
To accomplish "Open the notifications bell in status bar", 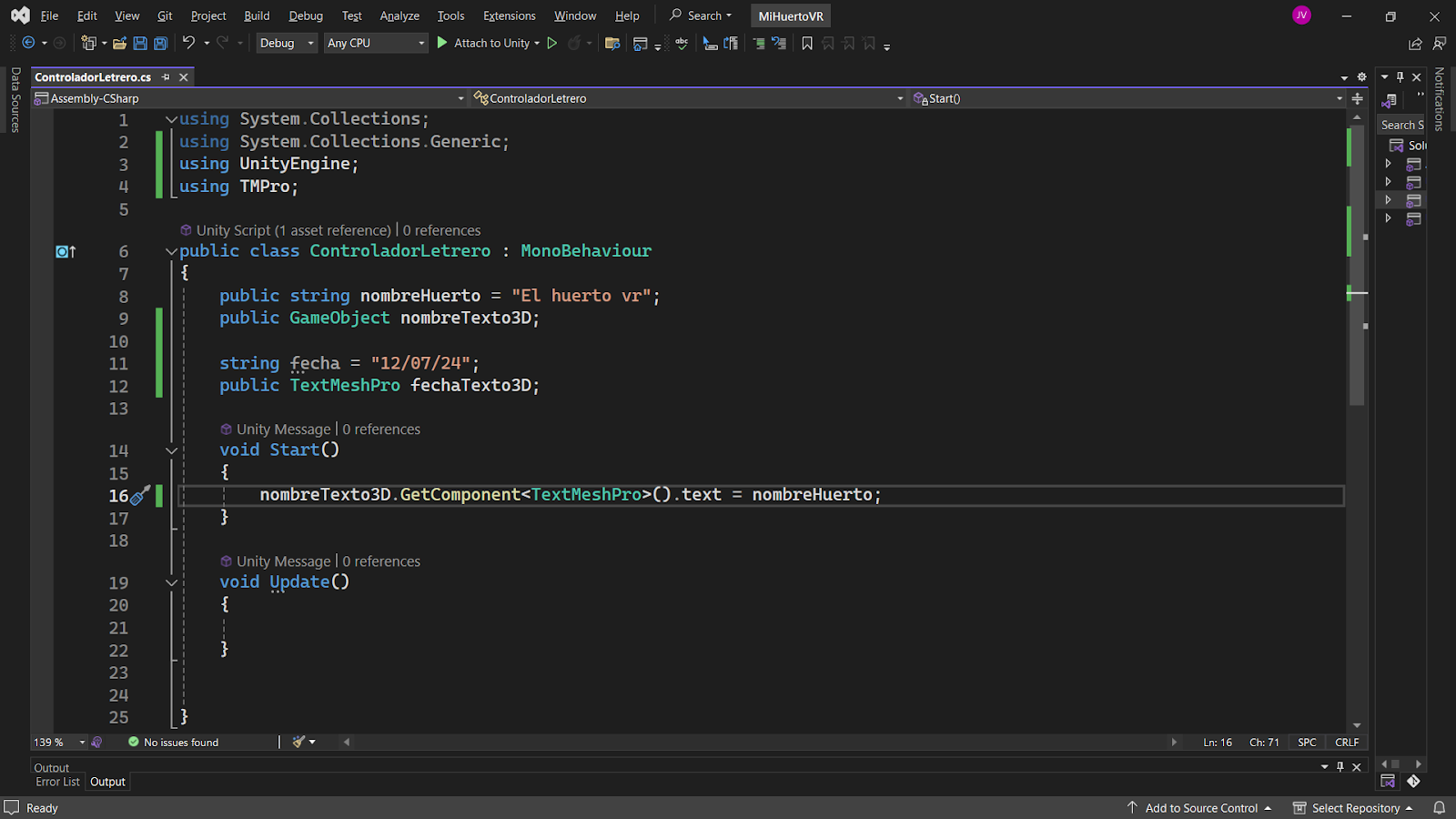I will 1439,807.
